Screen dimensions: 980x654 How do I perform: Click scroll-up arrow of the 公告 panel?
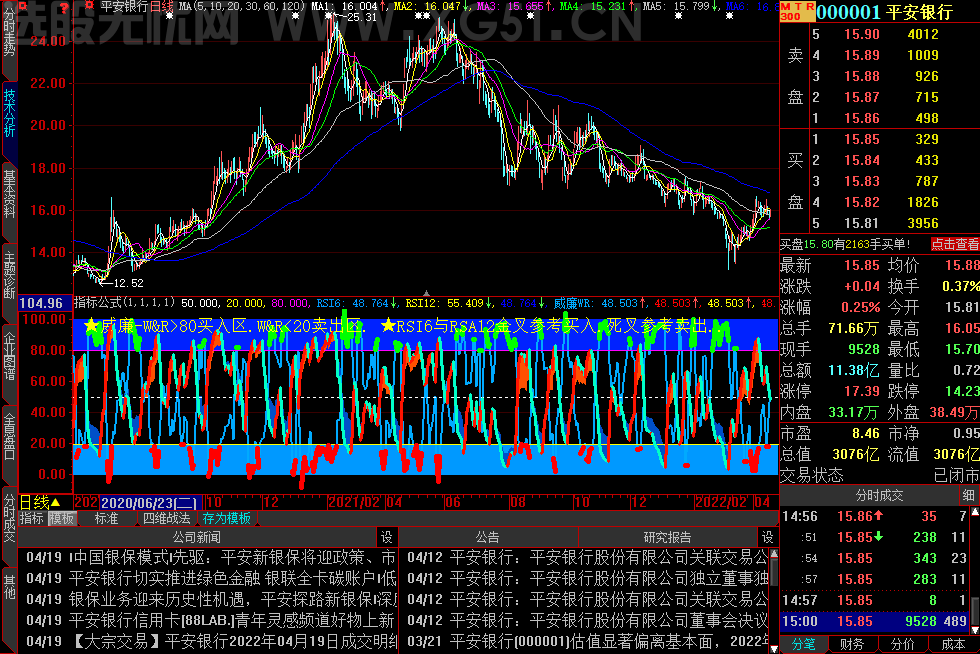click(774, 554)
